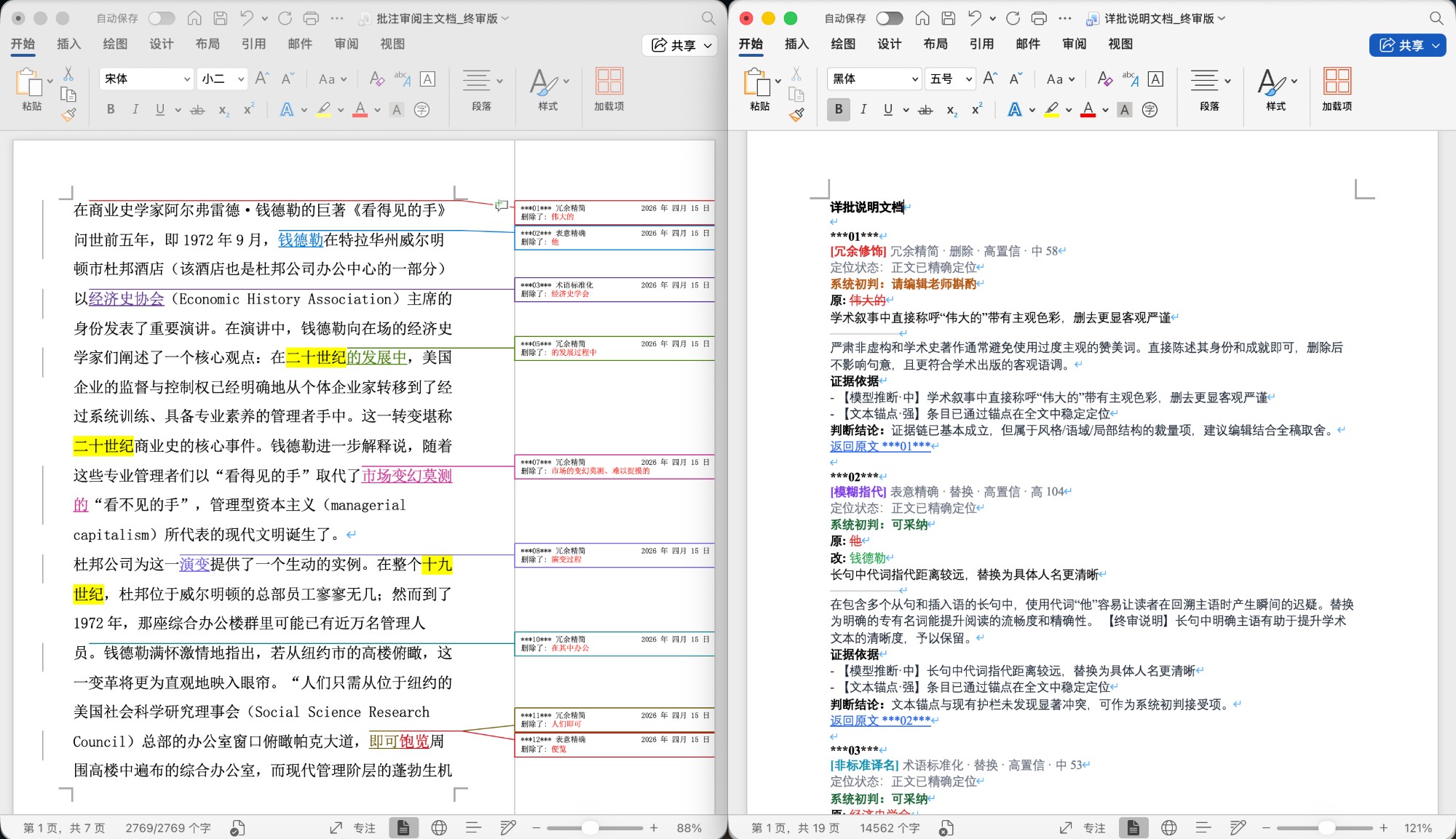The image size is (1456, 839).
Task: Toggle Underline in left window ribbon
Action: pos(160,110)
